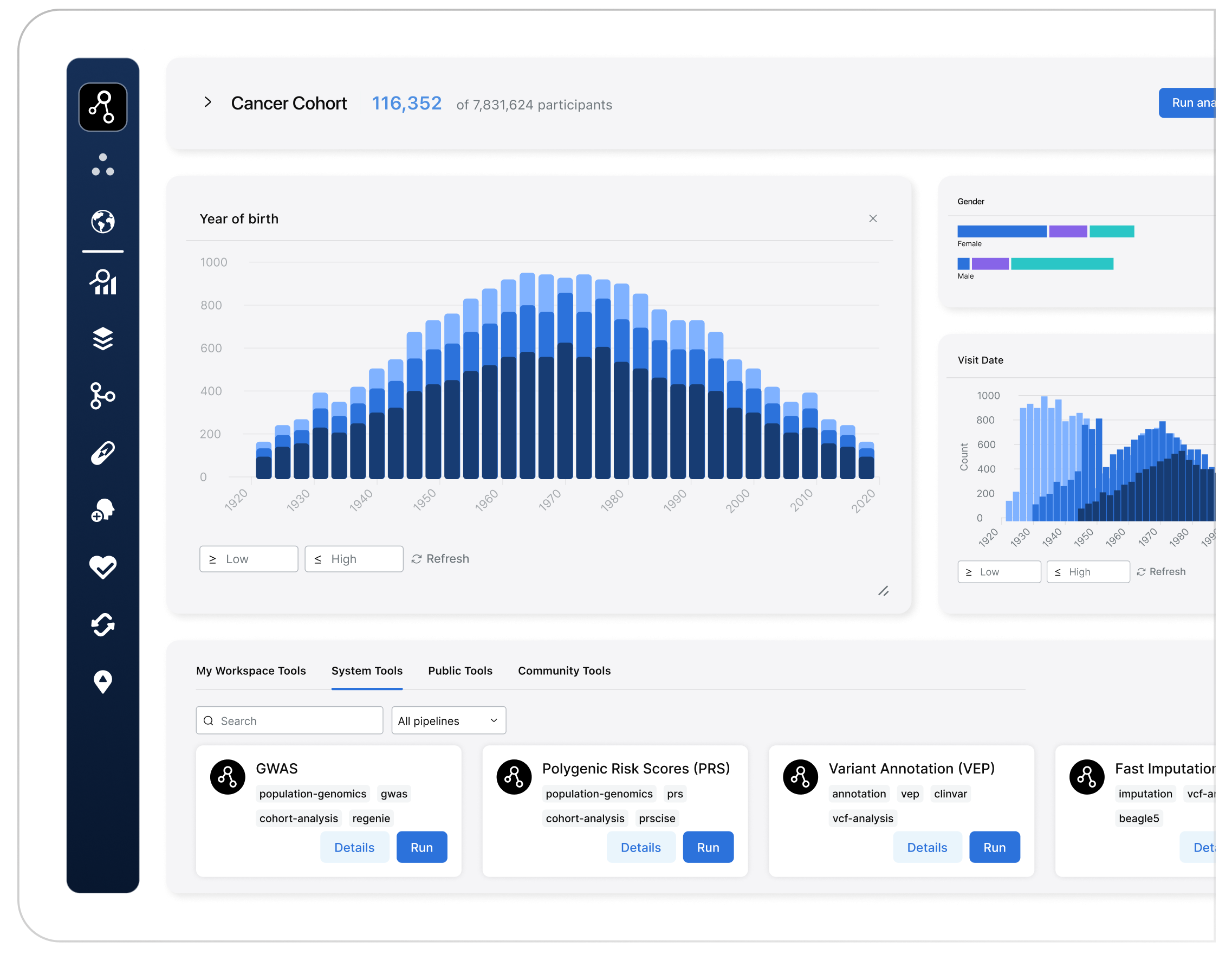Viewport: 1232px width, 967px height.
Task: Click the Fast Imputation logo icon
Action: coord(1088,777)
